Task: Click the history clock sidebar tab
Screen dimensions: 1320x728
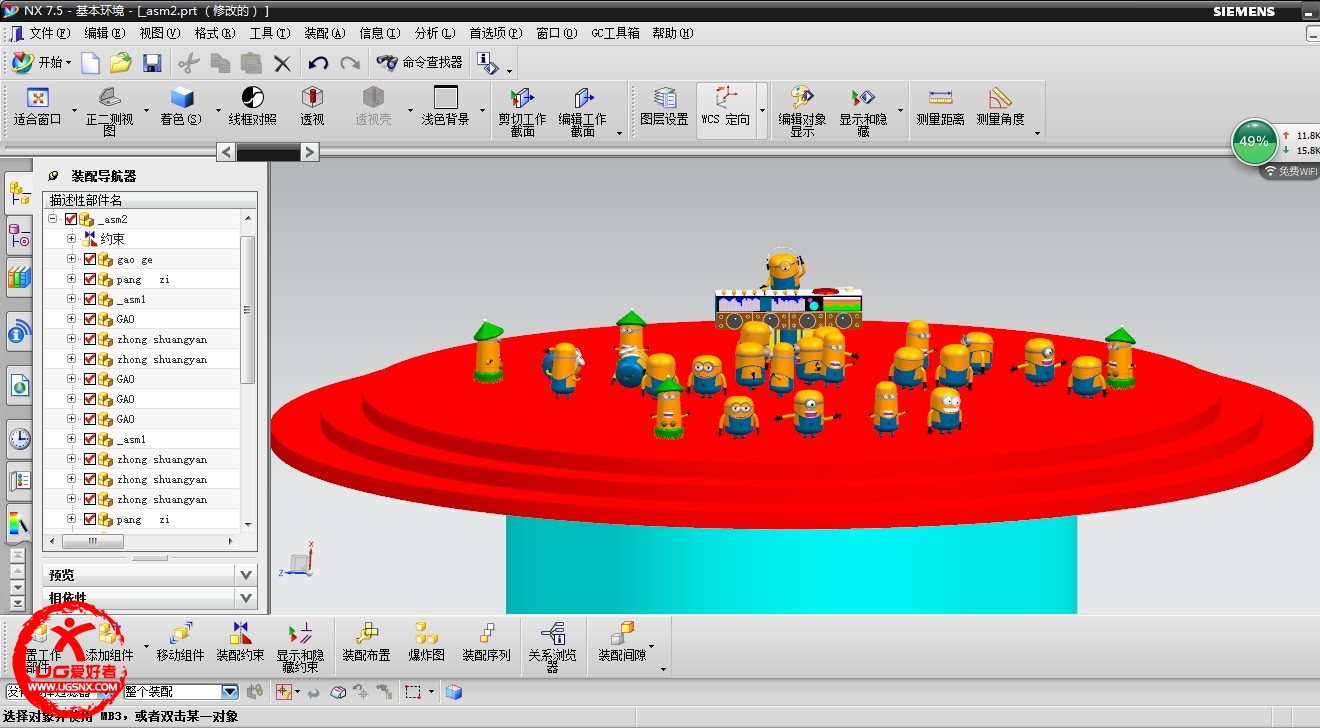Action: coord(19,437)
